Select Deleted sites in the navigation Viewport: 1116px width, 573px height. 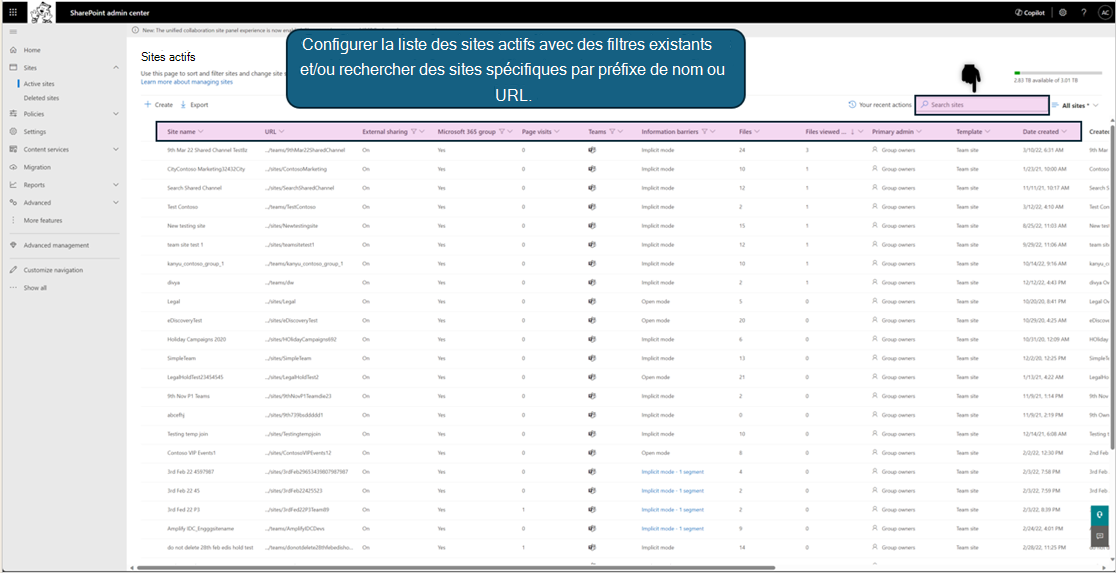41,98
